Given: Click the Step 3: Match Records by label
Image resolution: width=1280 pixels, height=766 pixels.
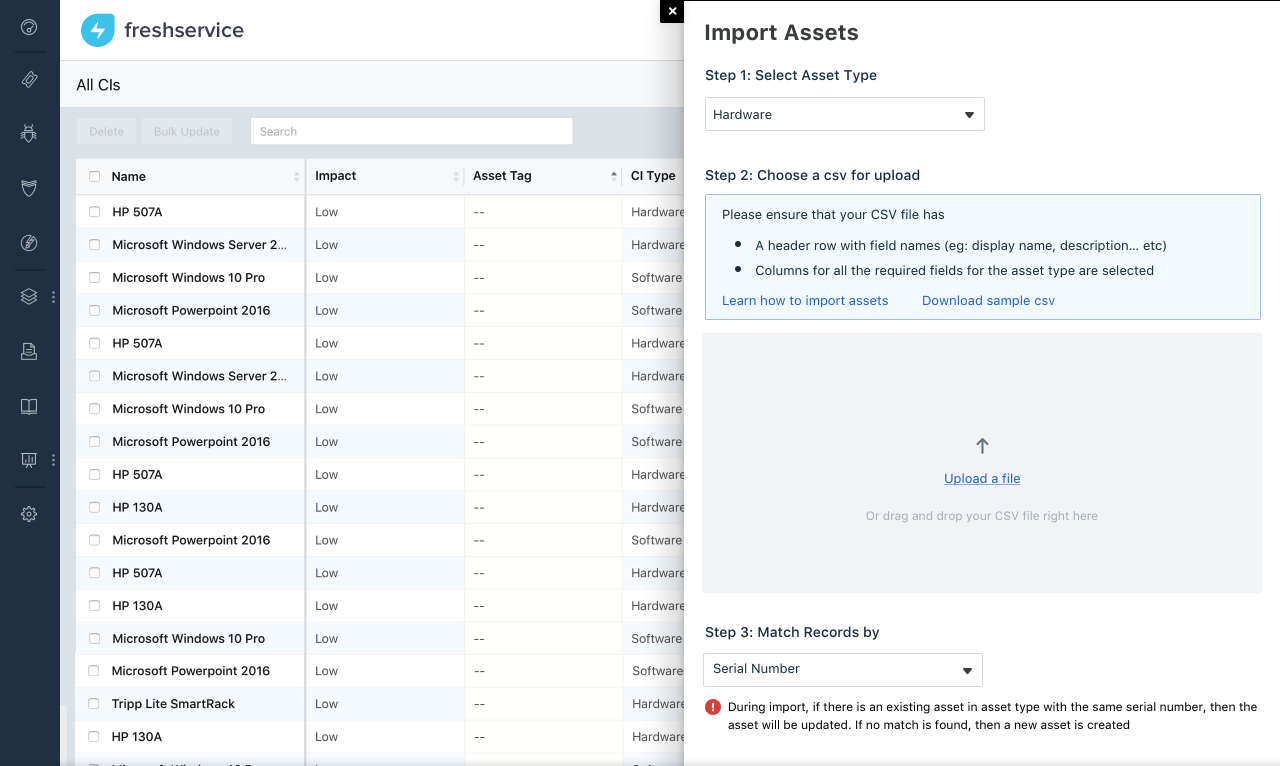Looking at the screenshot, I should pos(792,632).
